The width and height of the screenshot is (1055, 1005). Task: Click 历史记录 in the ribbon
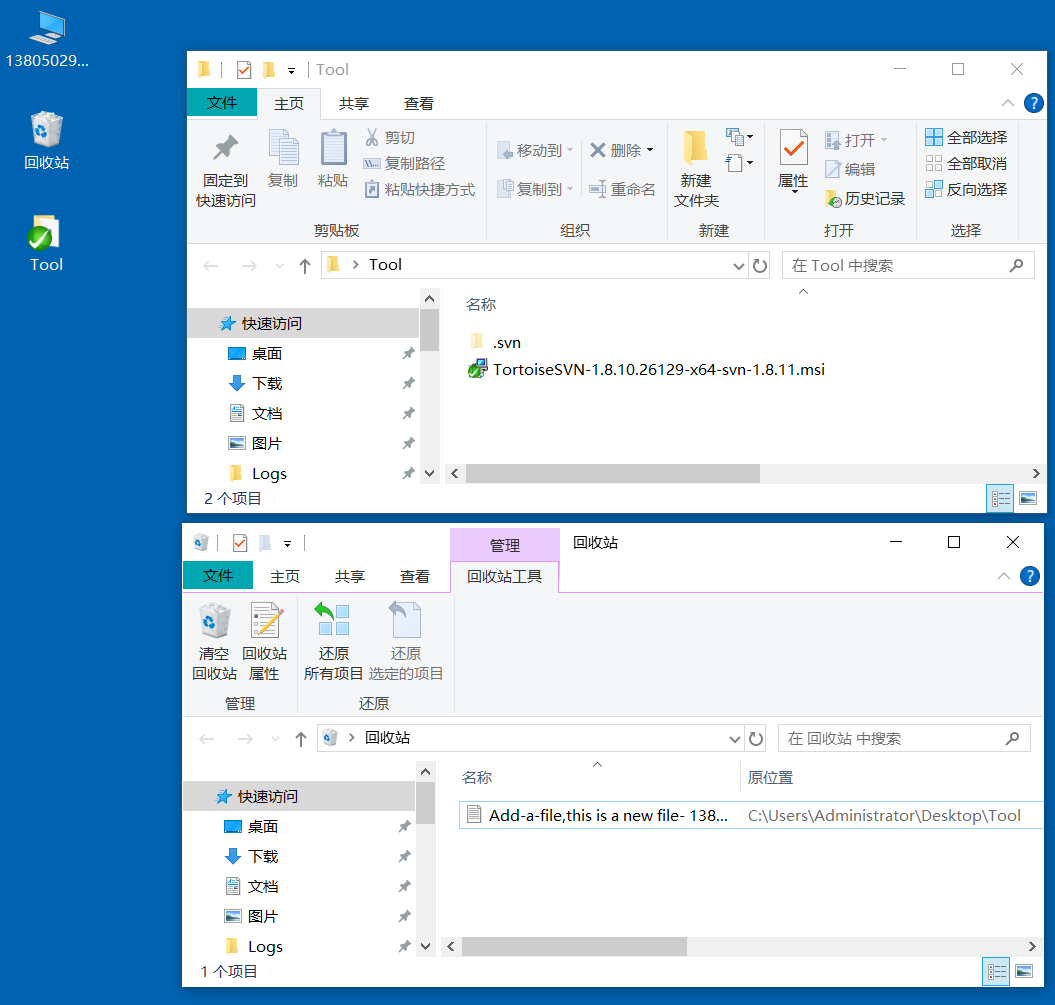coord(865,198)
